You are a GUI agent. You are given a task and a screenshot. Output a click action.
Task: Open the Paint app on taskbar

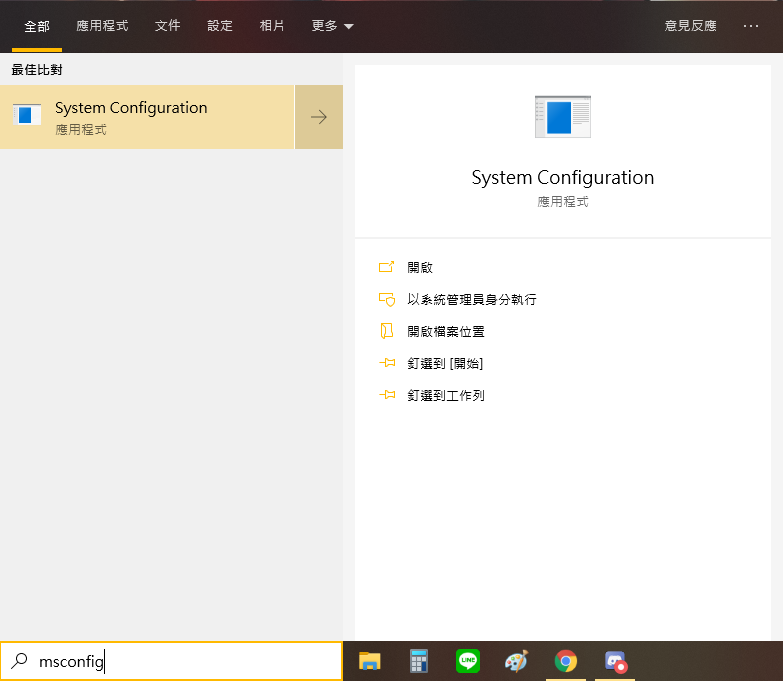click(516, 661)
